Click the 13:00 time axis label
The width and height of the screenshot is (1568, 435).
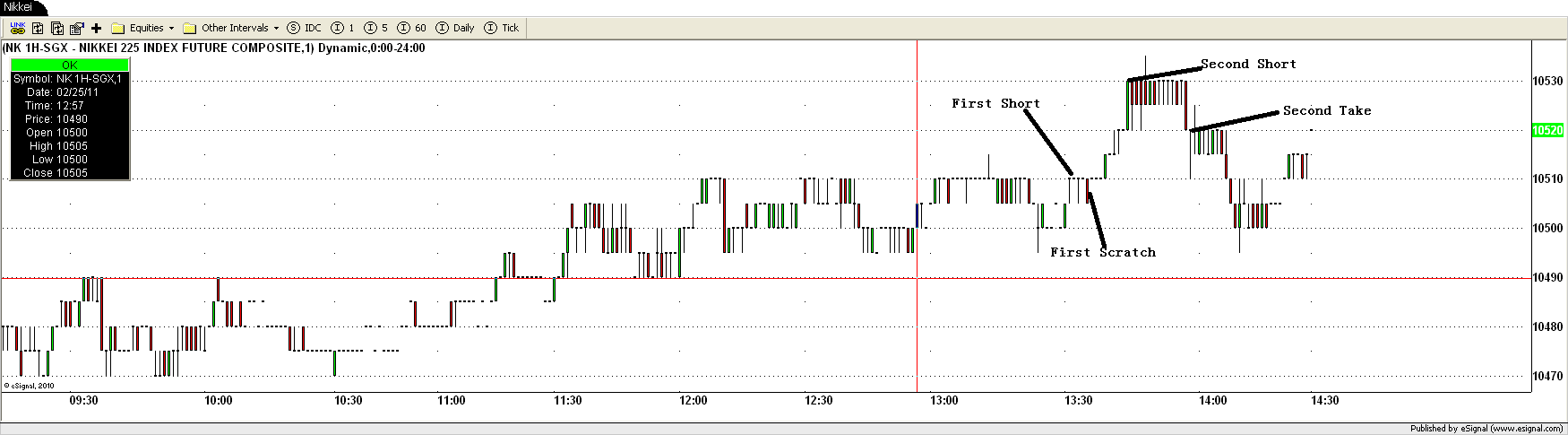tap(943, 401)
